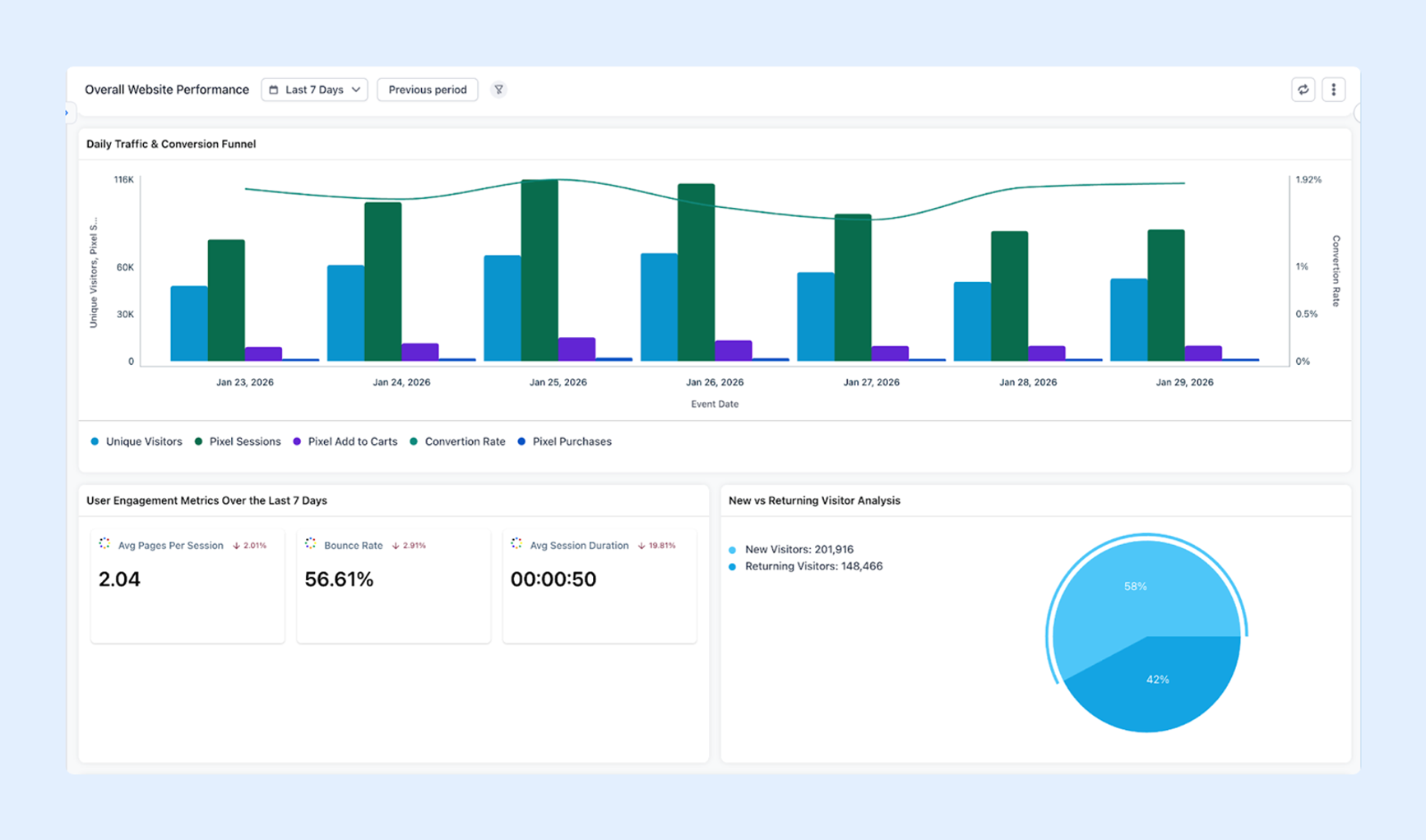Click the Avg Pages Per Session spinner icon
This screenshot has width=1426, height=840.
[104, 544]
